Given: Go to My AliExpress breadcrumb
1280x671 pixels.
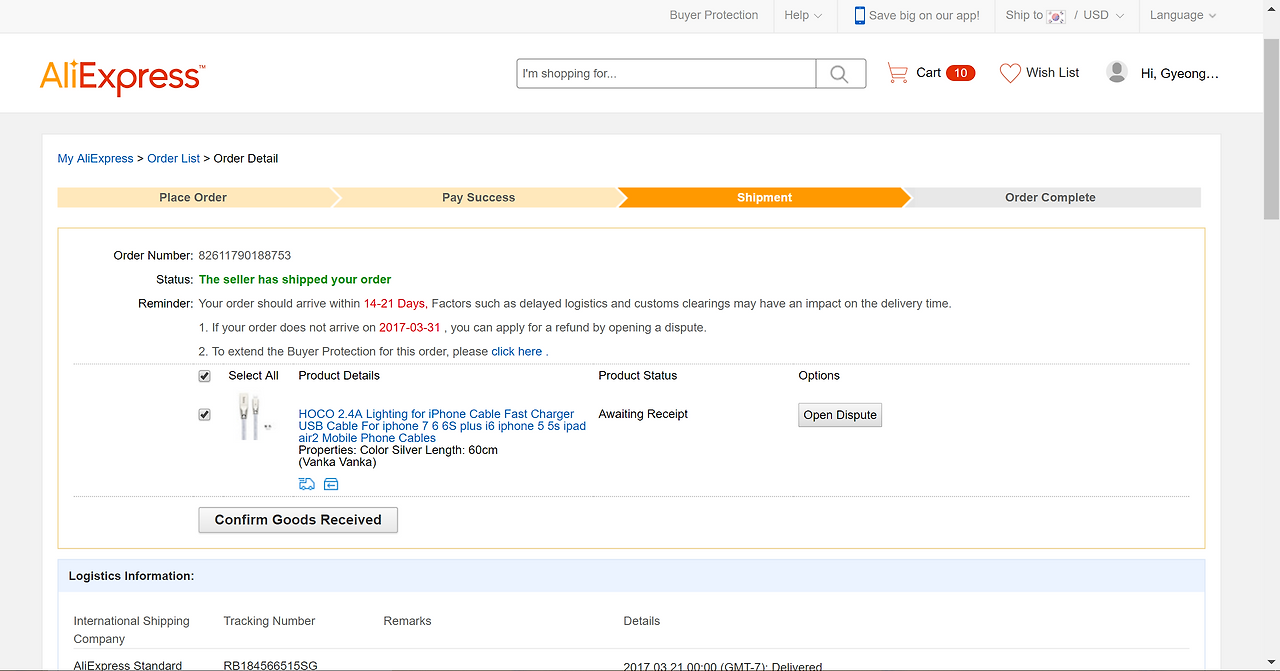Looking at the screenshot, I should coord(95,158).
